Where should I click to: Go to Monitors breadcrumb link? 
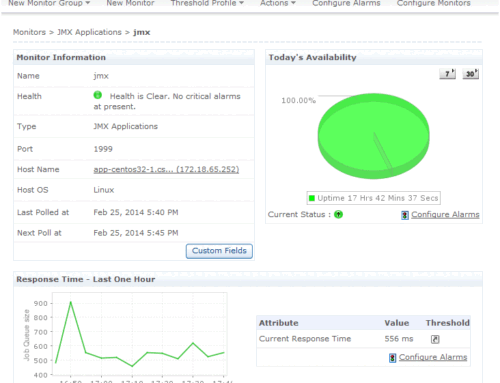[x=29, y=32]
